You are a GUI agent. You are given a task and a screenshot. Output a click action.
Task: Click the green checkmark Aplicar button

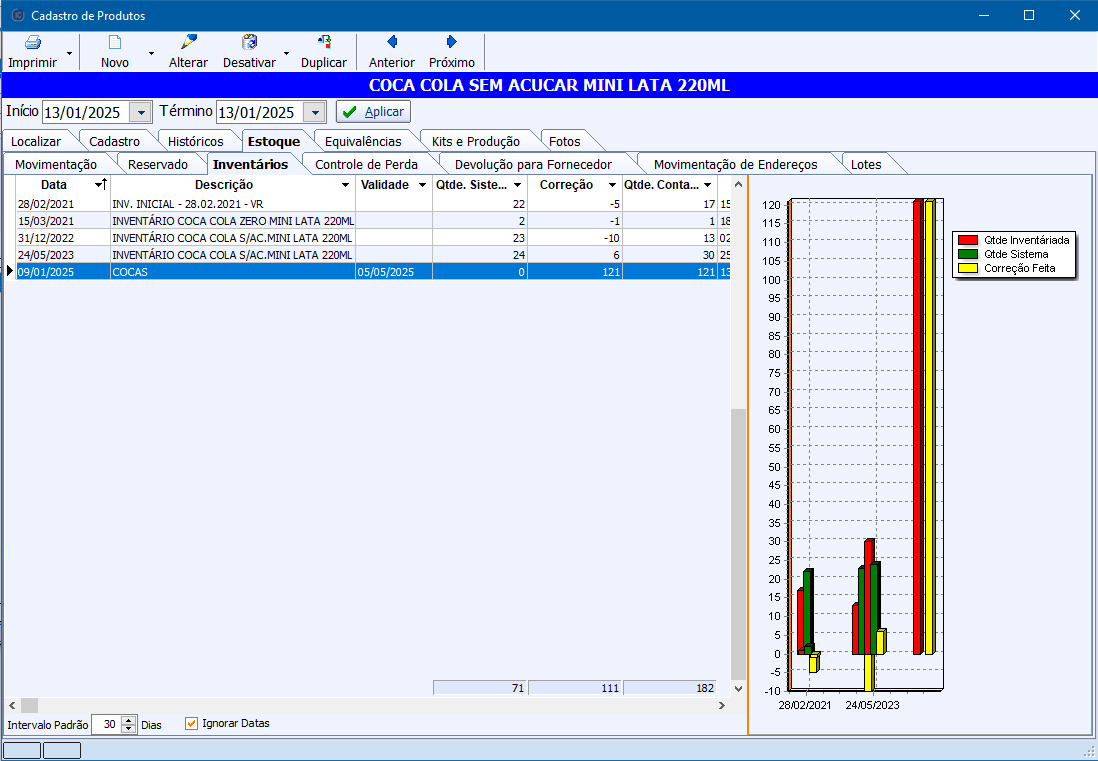click(x=373, y=112)
